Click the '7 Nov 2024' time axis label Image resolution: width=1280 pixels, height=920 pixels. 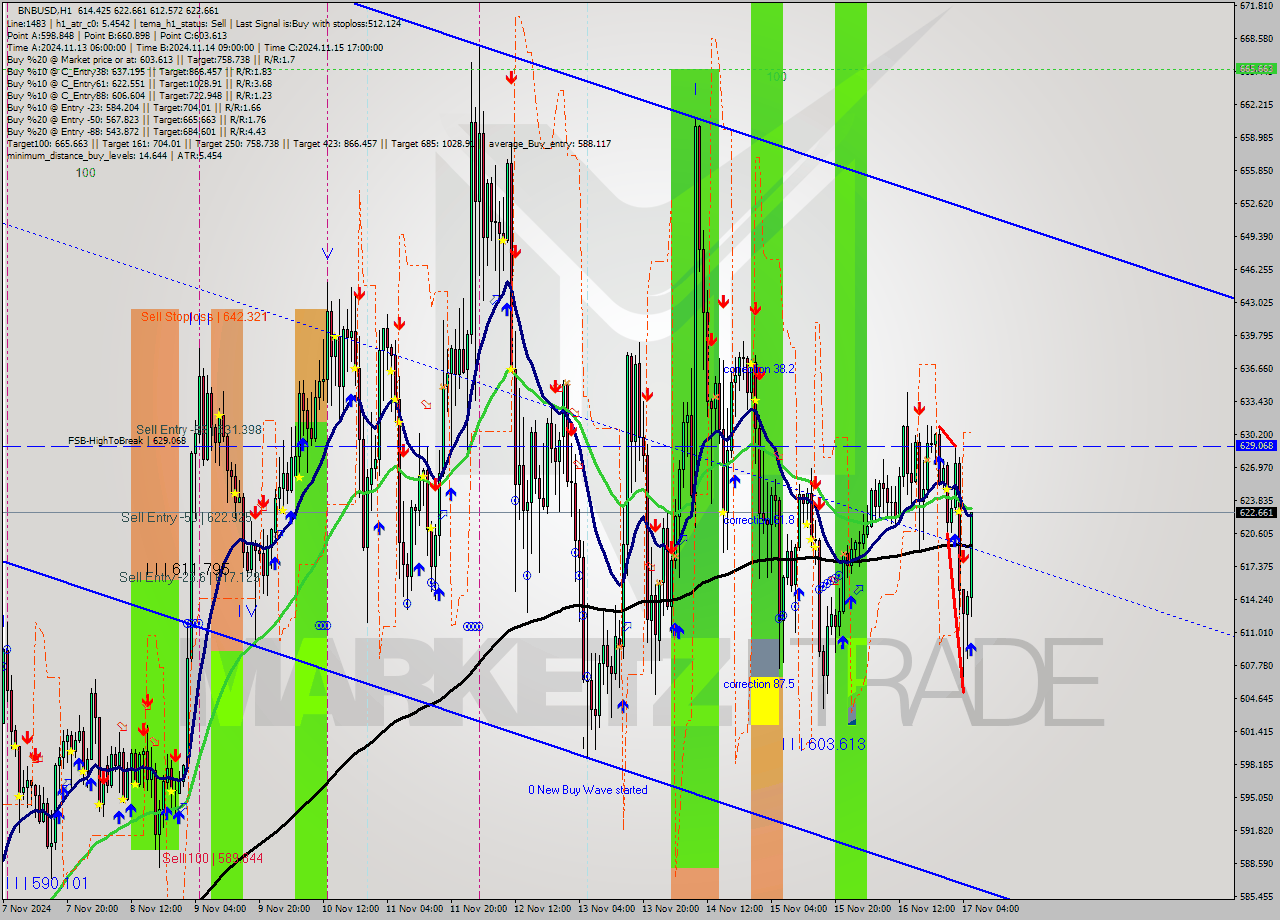tap(28, 909)
